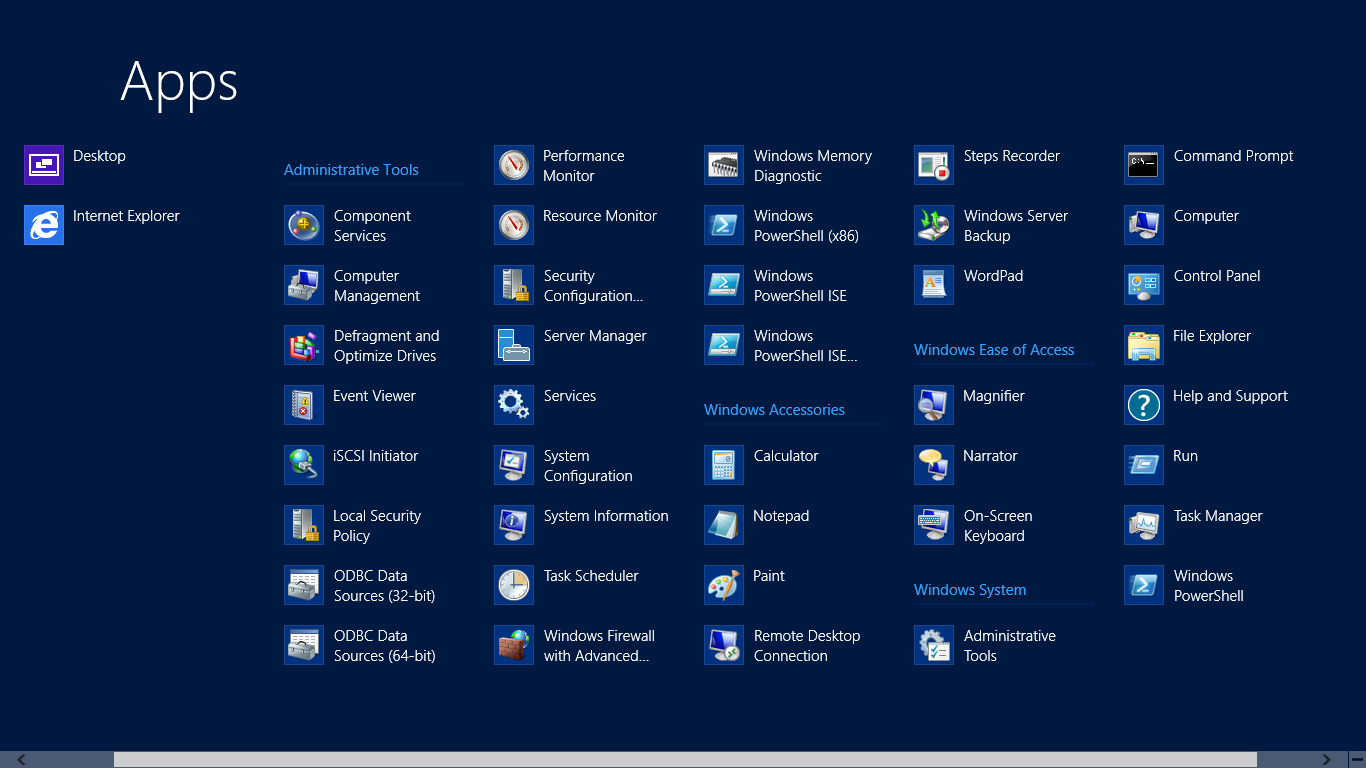Click the 'Server Manager' label
The width and height of the screenshot is (1366, 768).
(x=595, y=336)
